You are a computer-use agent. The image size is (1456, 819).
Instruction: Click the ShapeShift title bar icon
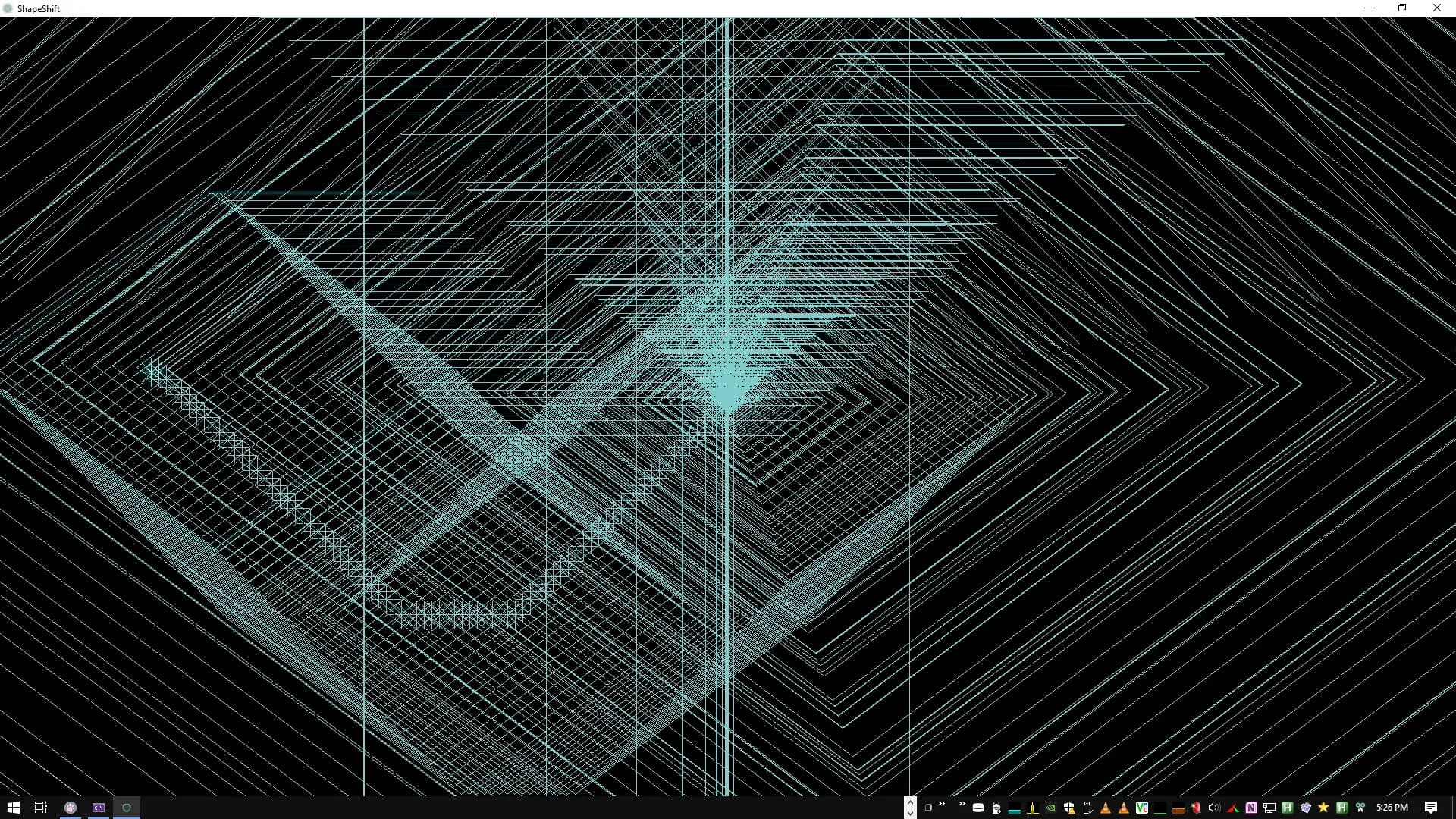8,8
